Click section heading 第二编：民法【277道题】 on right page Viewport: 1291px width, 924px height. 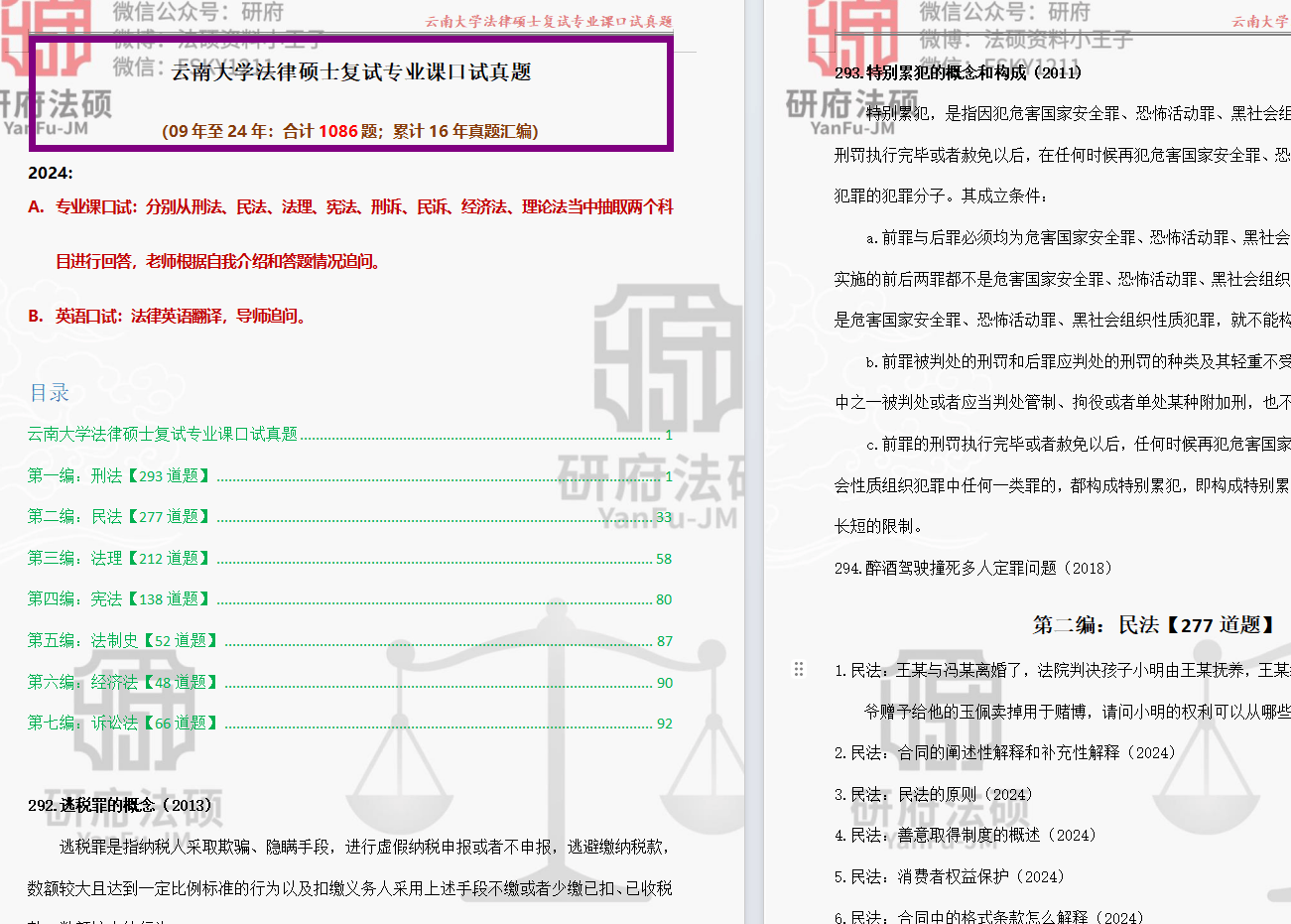point(1155,624)
